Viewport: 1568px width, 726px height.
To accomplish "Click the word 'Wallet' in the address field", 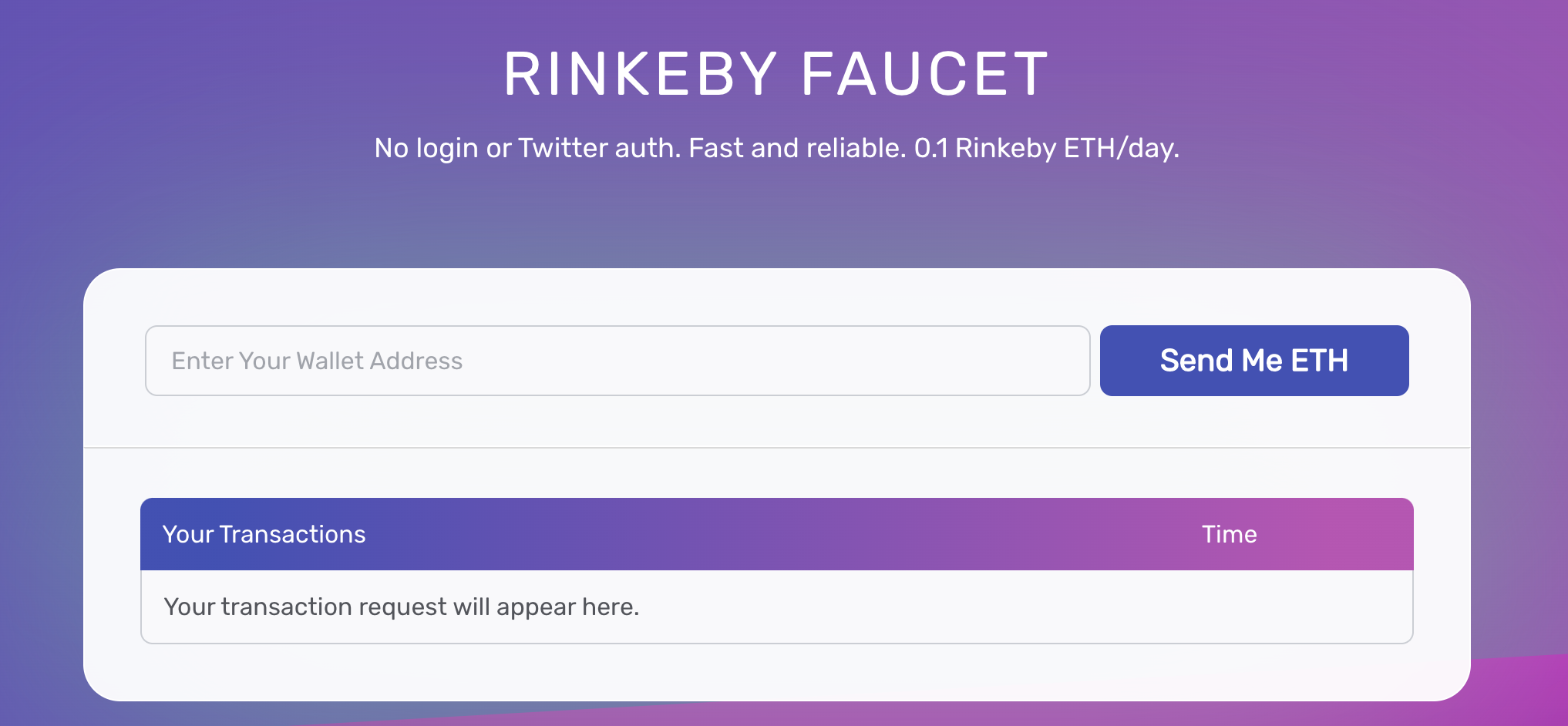I will 329,361.
